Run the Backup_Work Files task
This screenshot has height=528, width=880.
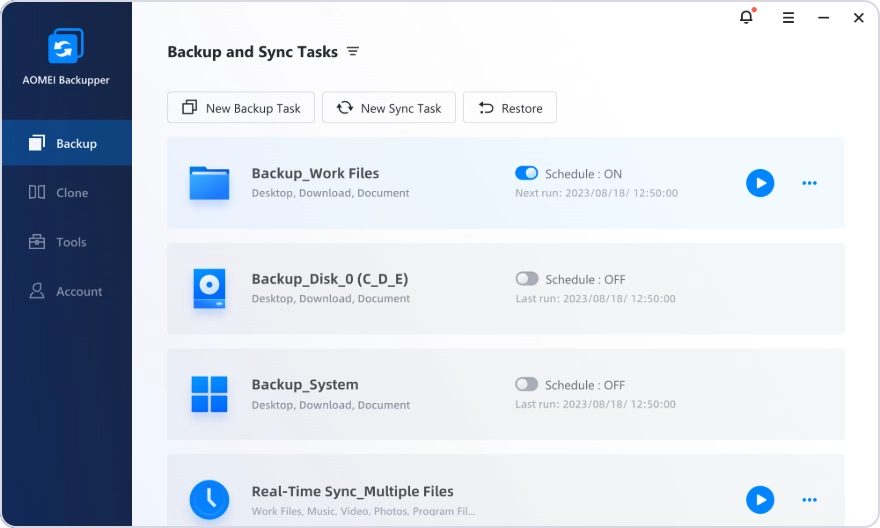[760, 183]
